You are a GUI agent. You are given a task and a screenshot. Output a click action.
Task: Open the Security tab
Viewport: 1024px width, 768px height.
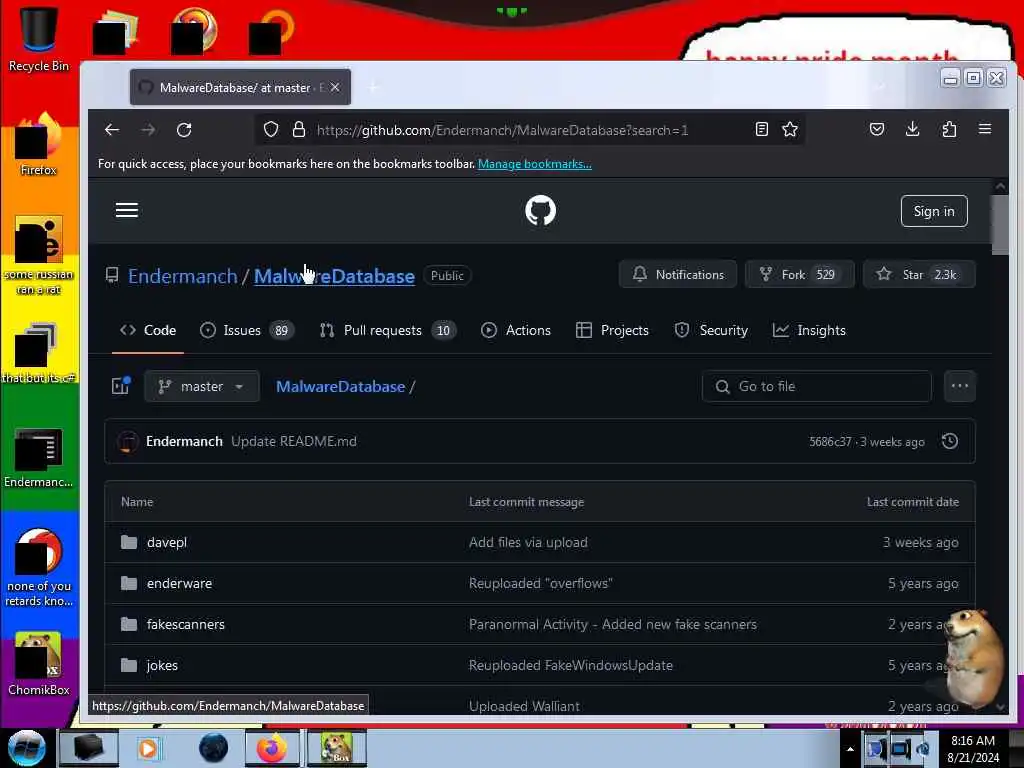(711, 330)
